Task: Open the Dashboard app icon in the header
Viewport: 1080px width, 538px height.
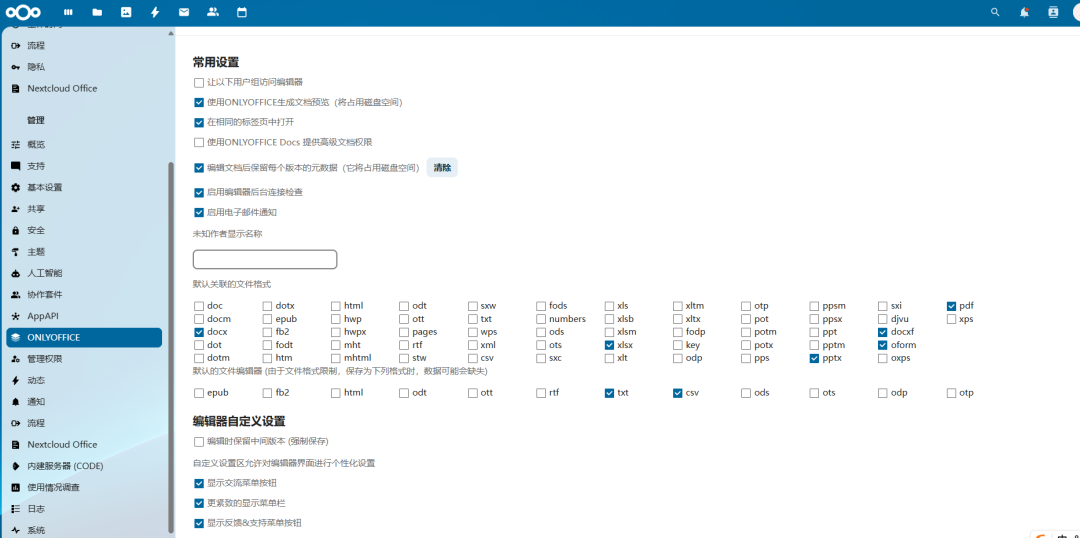Action: [68, 12]
